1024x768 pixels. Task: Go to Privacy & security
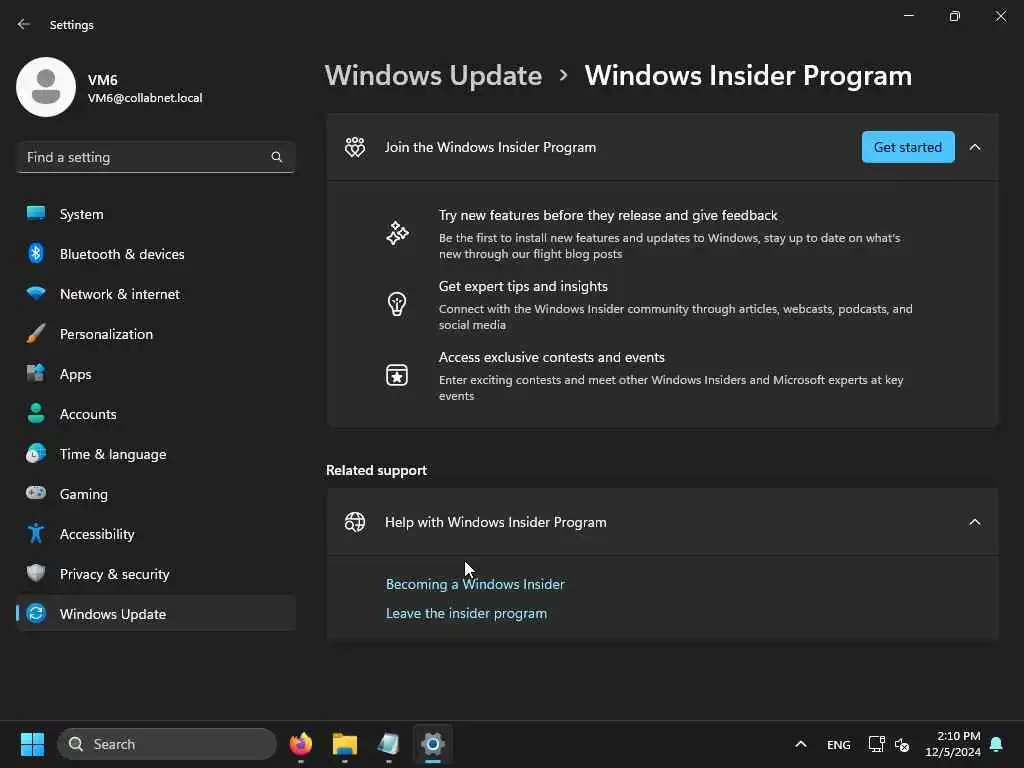pos(156,573)
